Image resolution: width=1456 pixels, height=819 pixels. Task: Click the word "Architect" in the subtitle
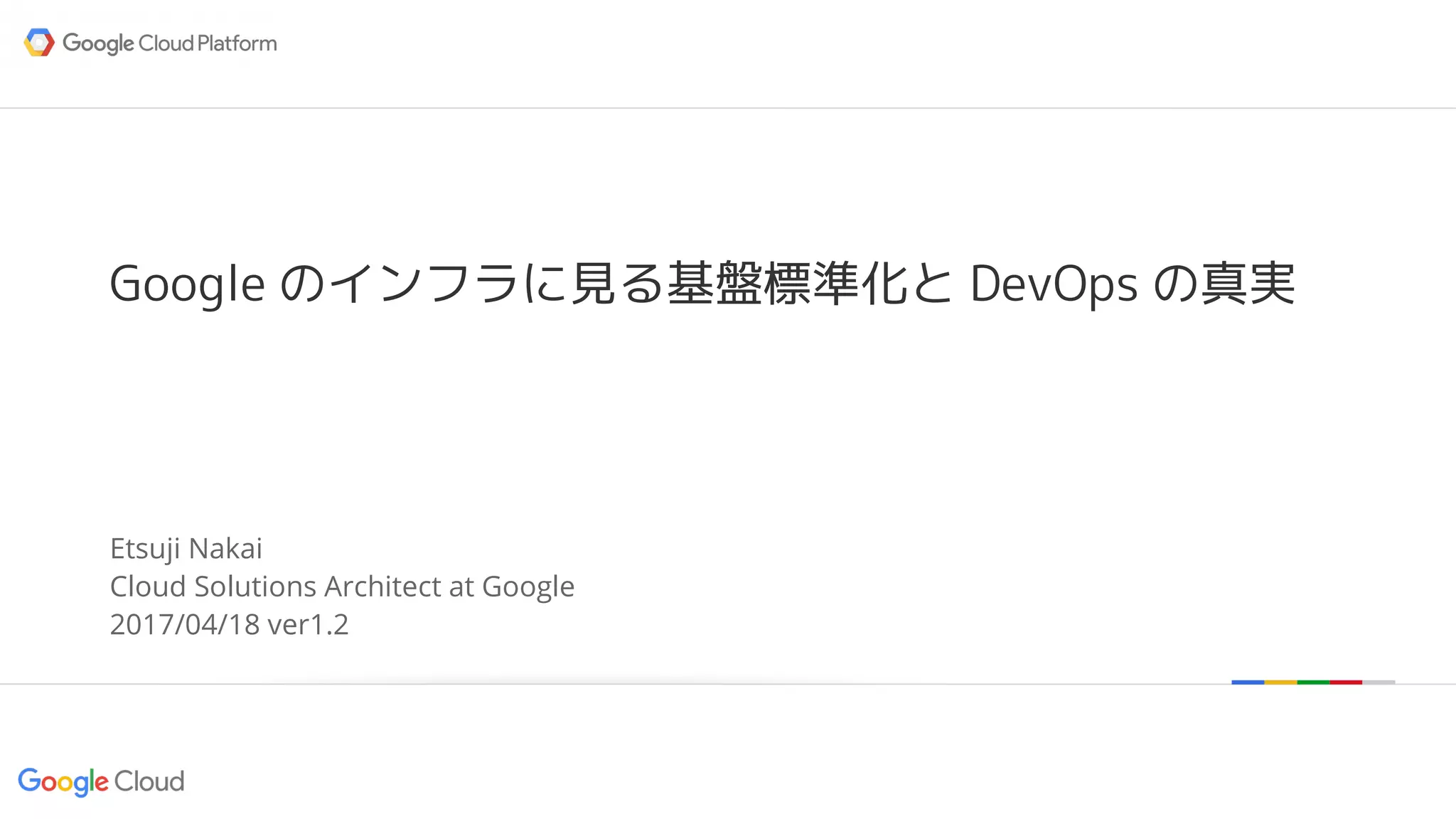point(383,587)
